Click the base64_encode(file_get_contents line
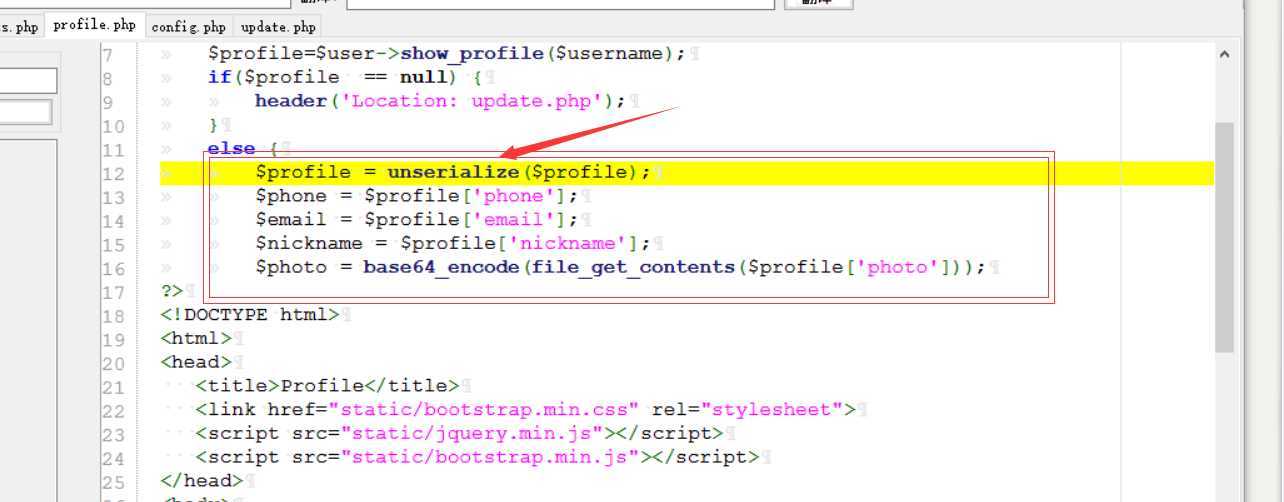Image resolution: width=1284 pixels, height=502 pixels. click(x=621, y=267)
